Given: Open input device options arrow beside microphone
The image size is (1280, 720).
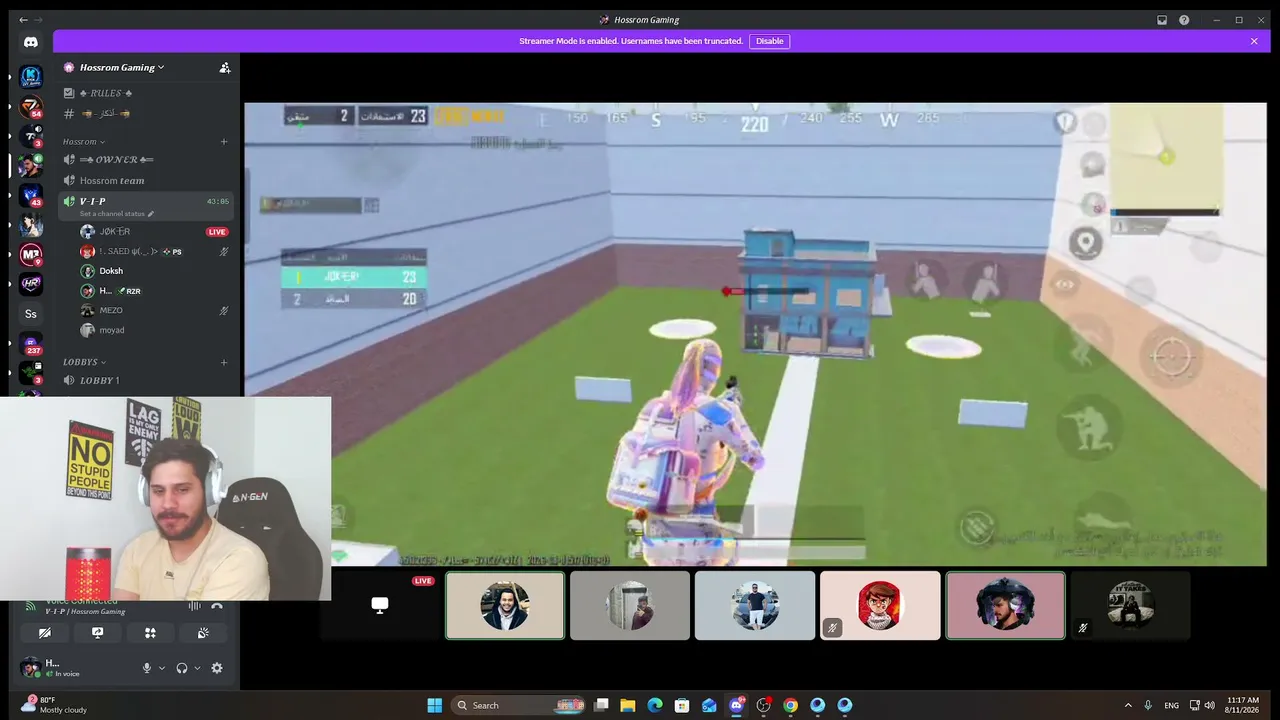Looking at the screenshot, I should pyautogui.click(x=162, y=668).
